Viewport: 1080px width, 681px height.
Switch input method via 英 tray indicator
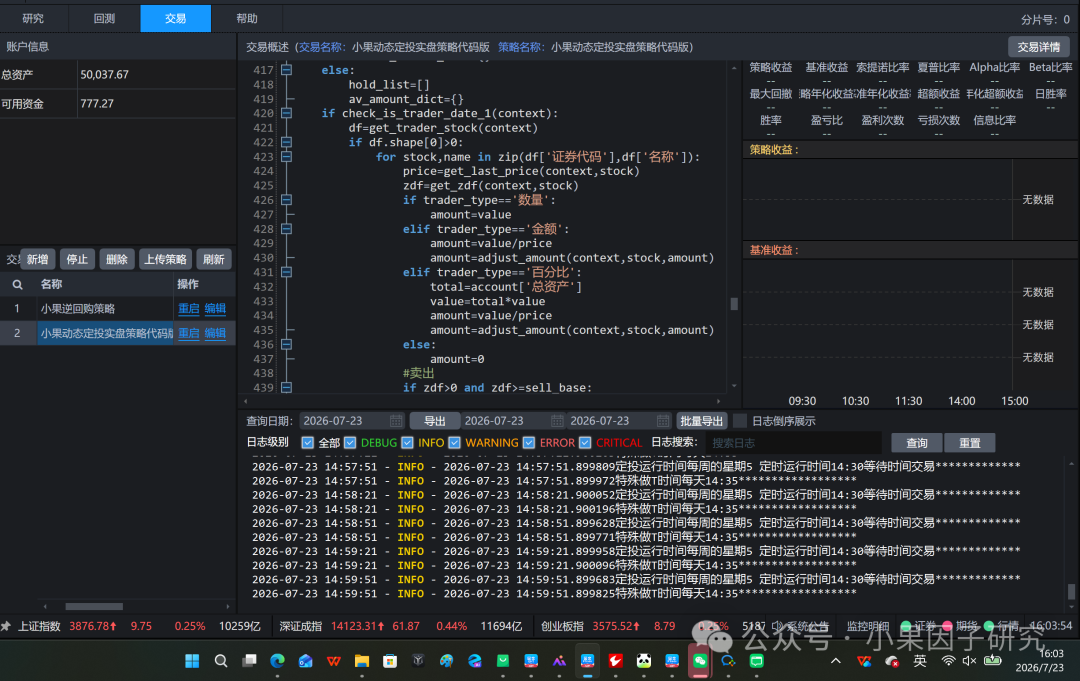(920, 661)
